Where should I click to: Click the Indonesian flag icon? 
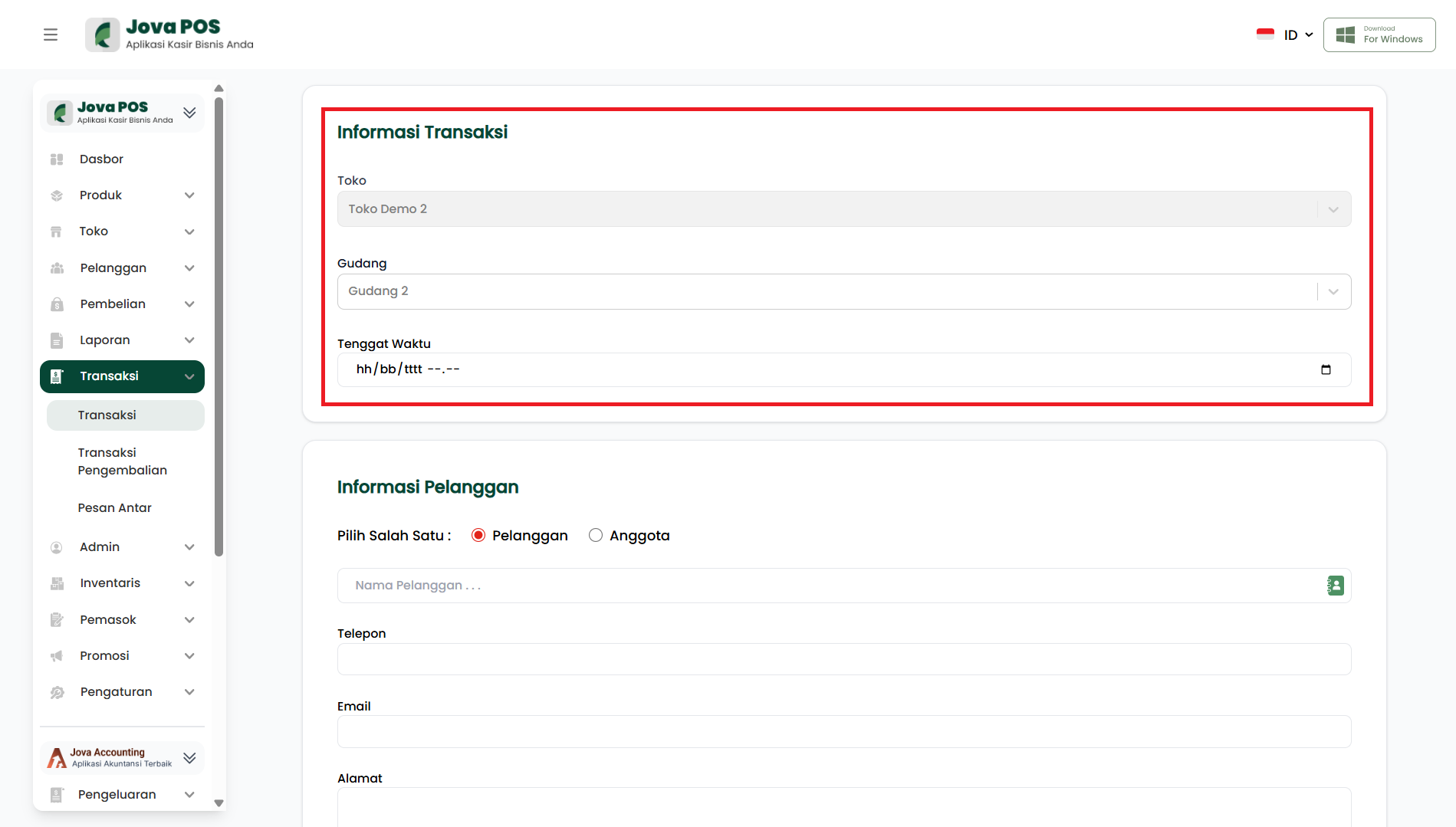pos(1265,34)
